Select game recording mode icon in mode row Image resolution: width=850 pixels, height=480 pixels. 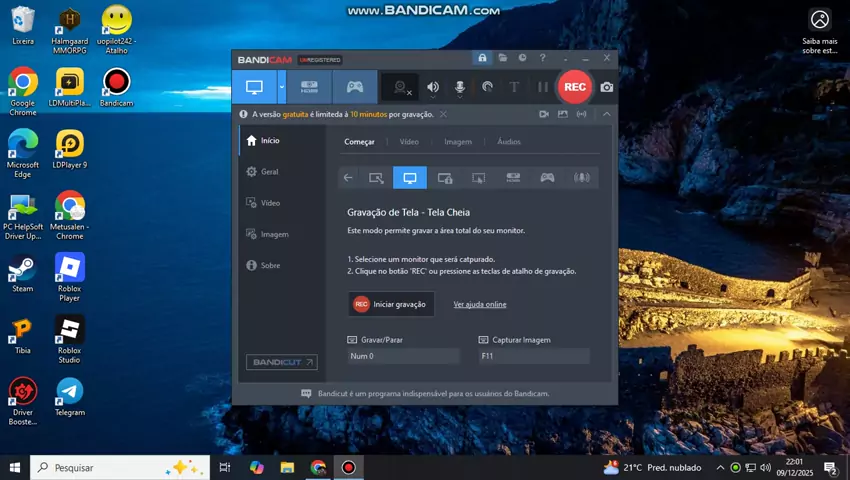coord(547,178)
